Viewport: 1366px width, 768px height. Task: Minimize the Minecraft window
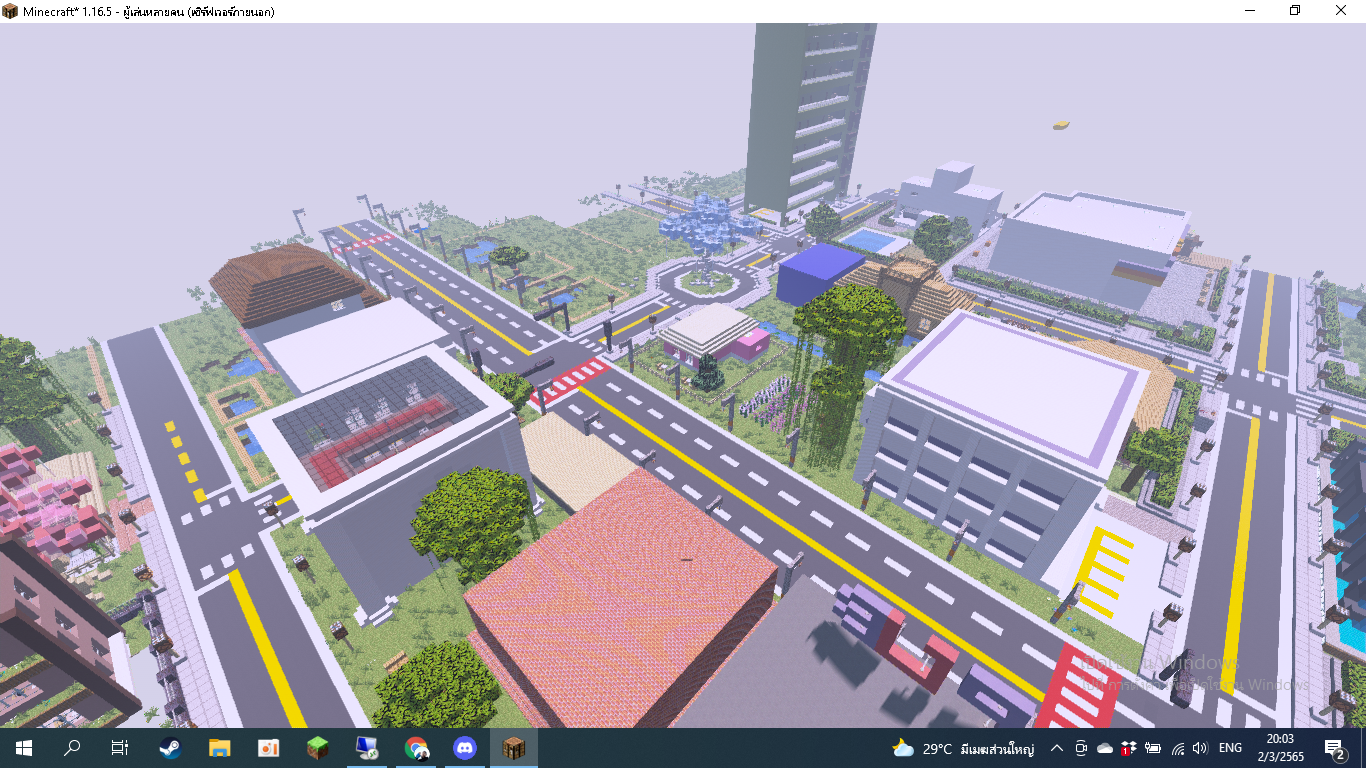1249,11
